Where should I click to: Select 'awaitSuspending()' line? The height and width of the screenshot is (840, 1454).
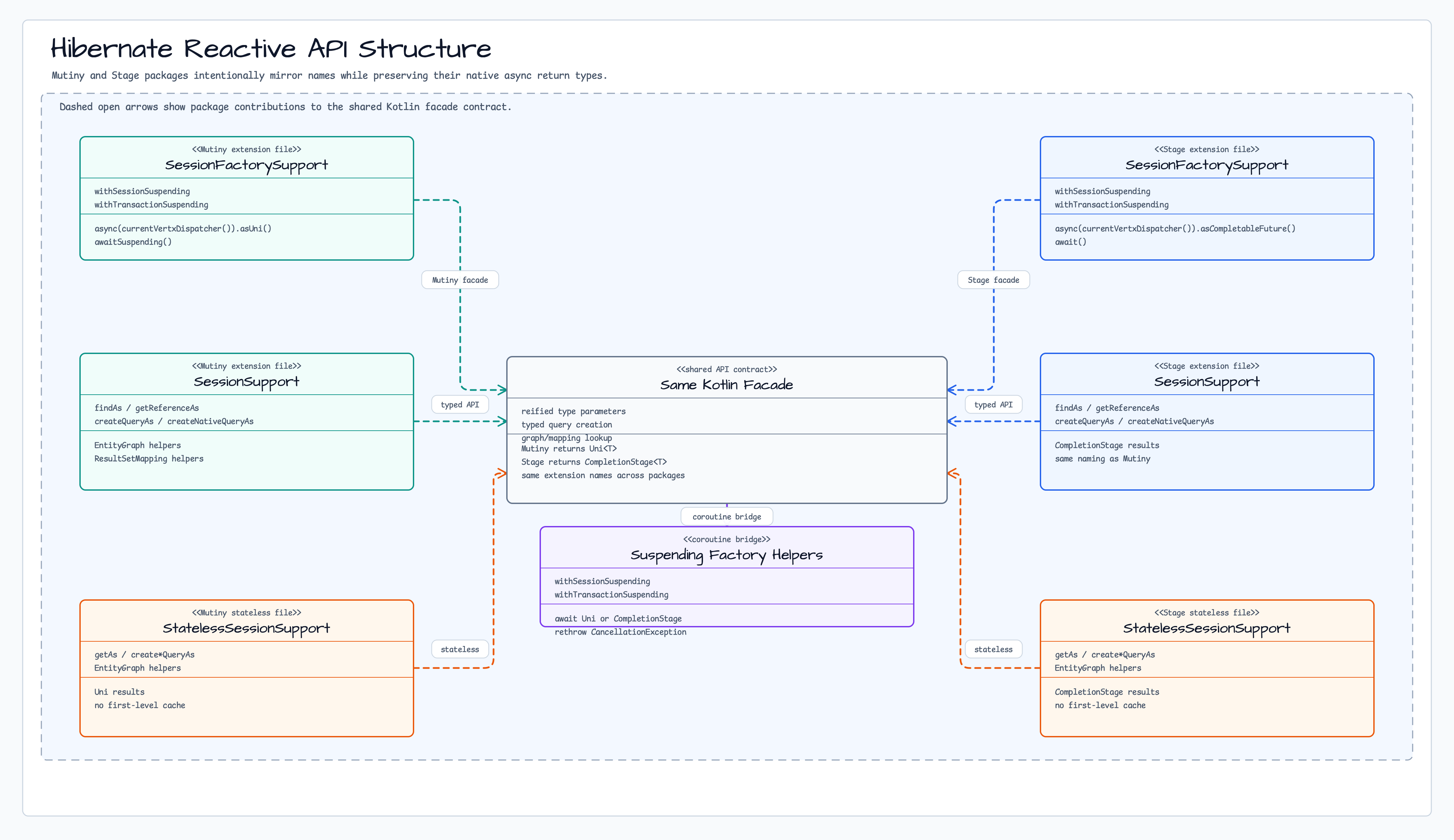point(133,242)
